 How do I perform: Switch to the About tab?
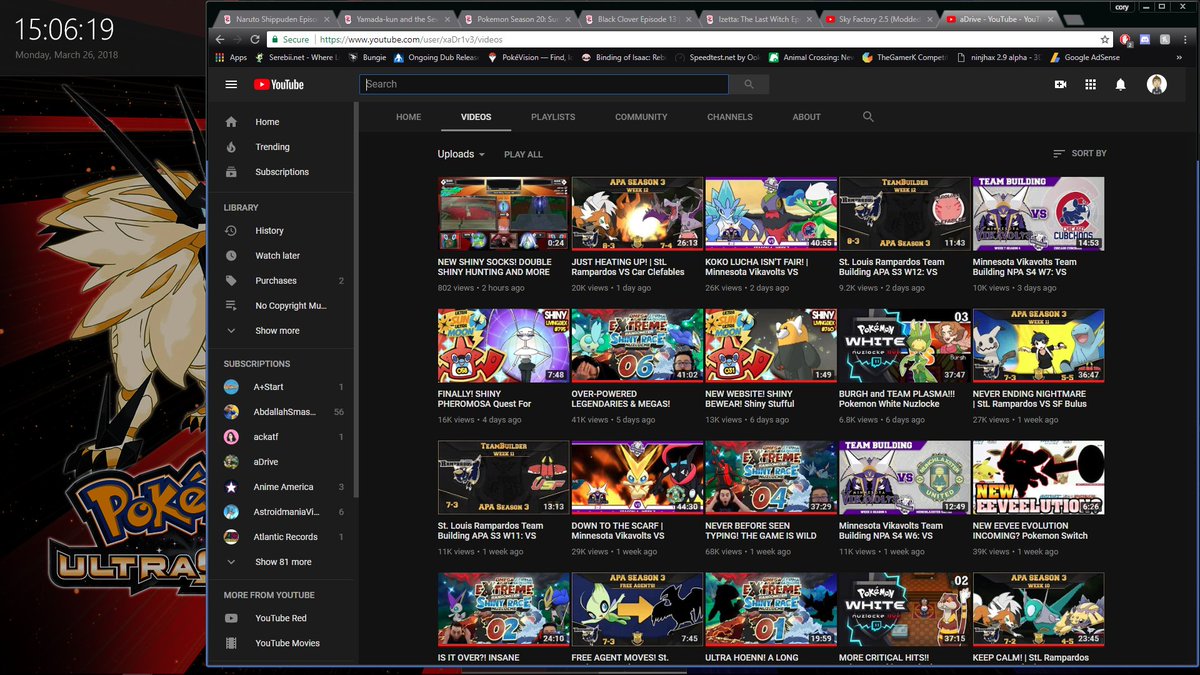click(x=807, y=117)
